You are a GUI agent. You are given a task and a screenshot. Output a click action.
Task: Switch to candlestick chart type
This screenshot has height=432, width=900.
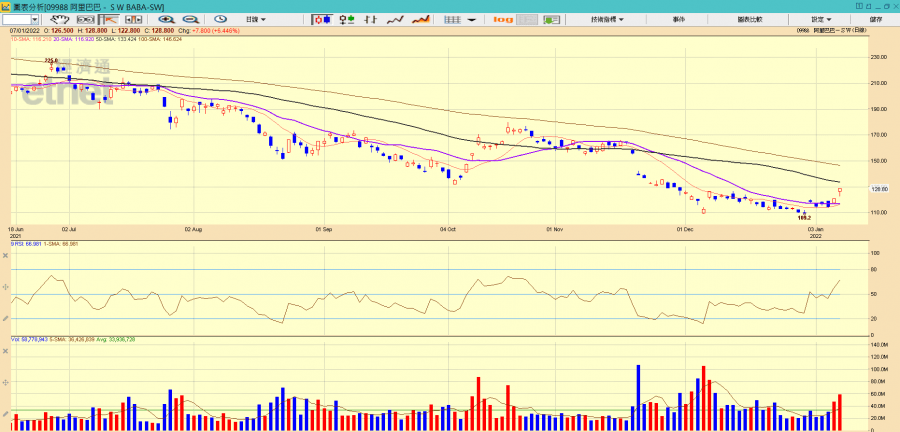pyautogui.click(x=323, y=19)
